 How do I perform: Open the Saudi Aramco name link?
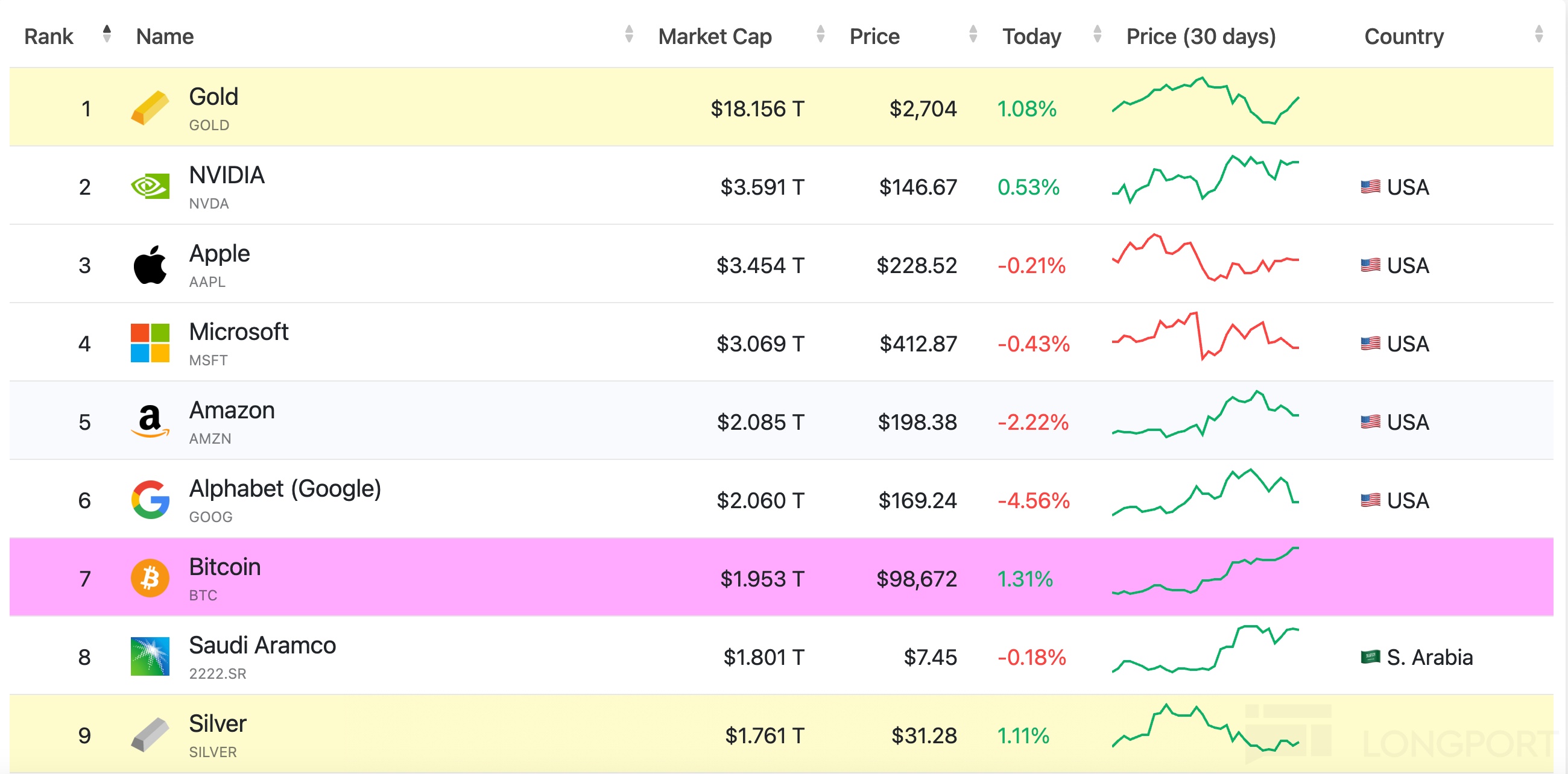[x=262, y=645]
